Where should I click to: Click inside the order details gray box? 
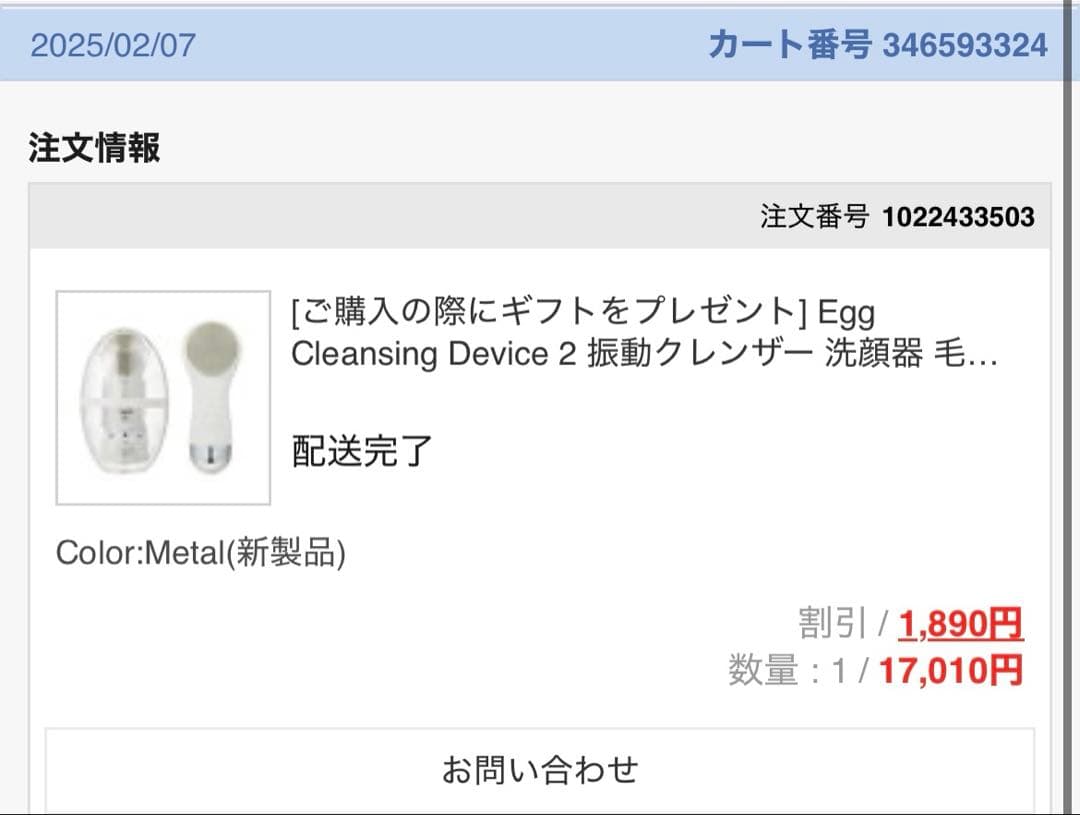(540, 216)
